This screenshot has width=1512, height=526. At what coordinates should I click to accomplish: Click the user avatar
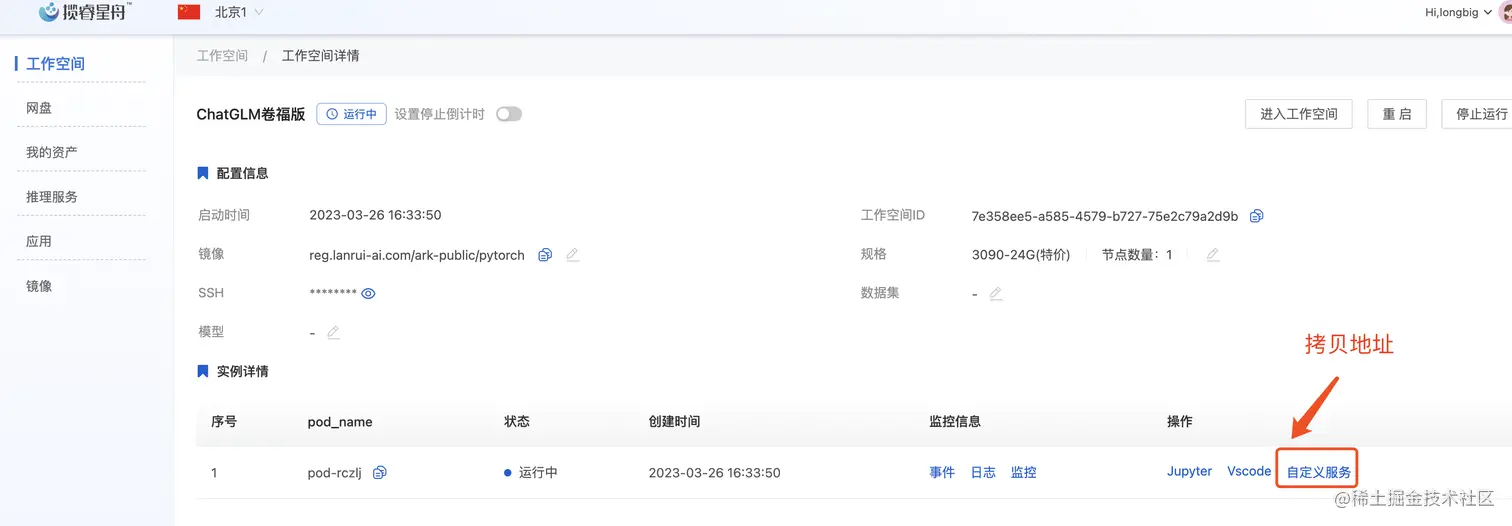click(1505, 12)
